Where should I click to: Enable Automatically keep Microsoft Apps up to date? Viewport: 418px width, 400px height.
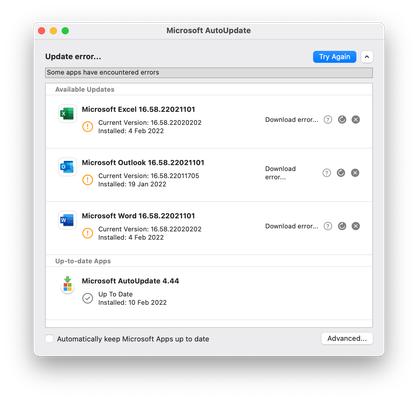point(49,339)
